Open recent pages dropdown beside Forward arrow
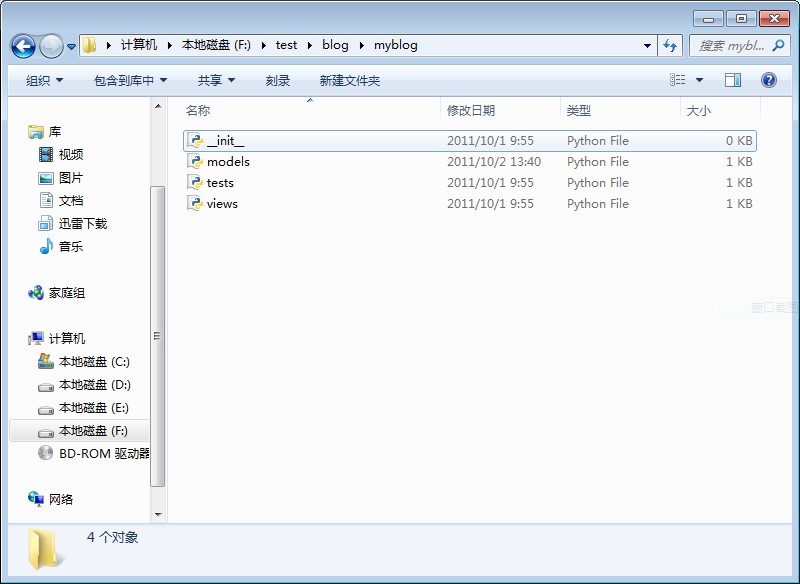 tap(71, 46)
